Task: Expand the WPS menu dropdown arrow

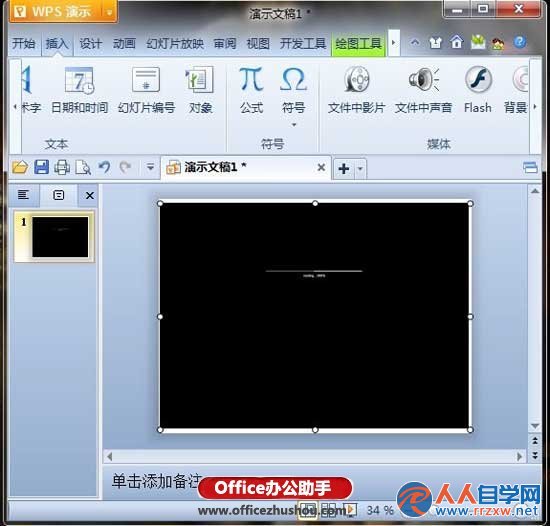Action: click(109, 12)
